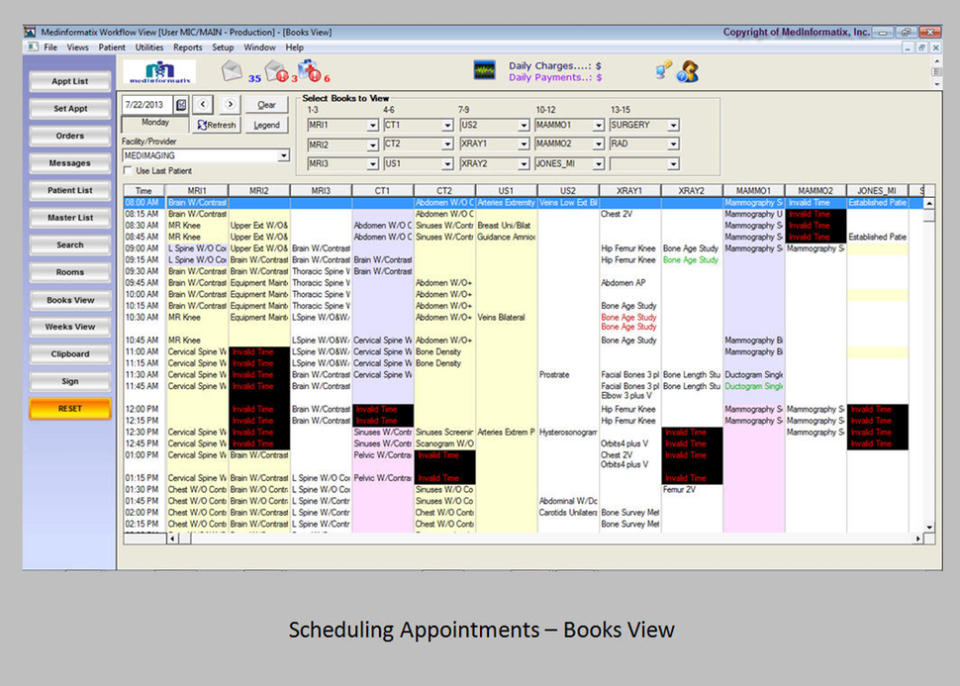Viewport: 960px width, 686px height.
Task: Click the green Daily Charges monitor icon
Action: click(x=486, y=71)
